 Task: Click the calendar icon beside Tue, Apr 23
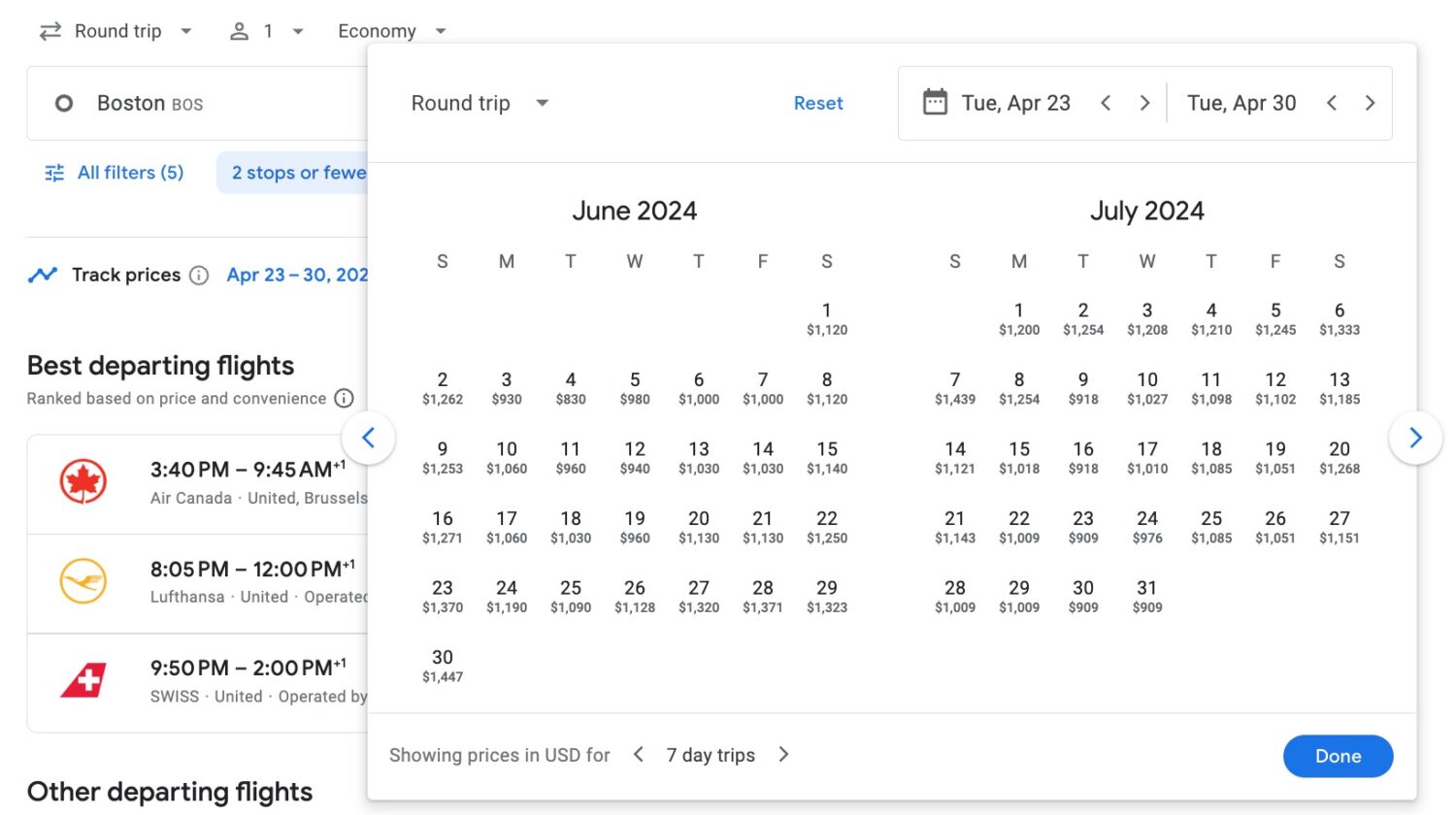(x=935, y=101)
